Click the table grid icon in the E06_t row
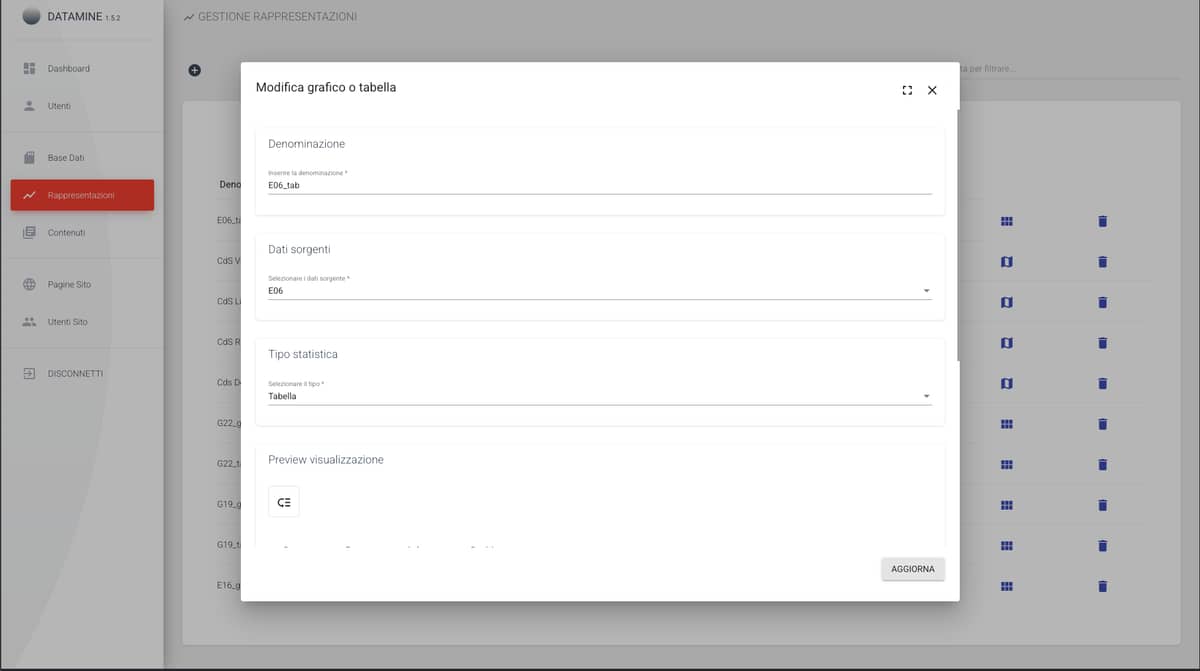Viewport: 1200px width, 671px height. click(x=1007, y=221)
